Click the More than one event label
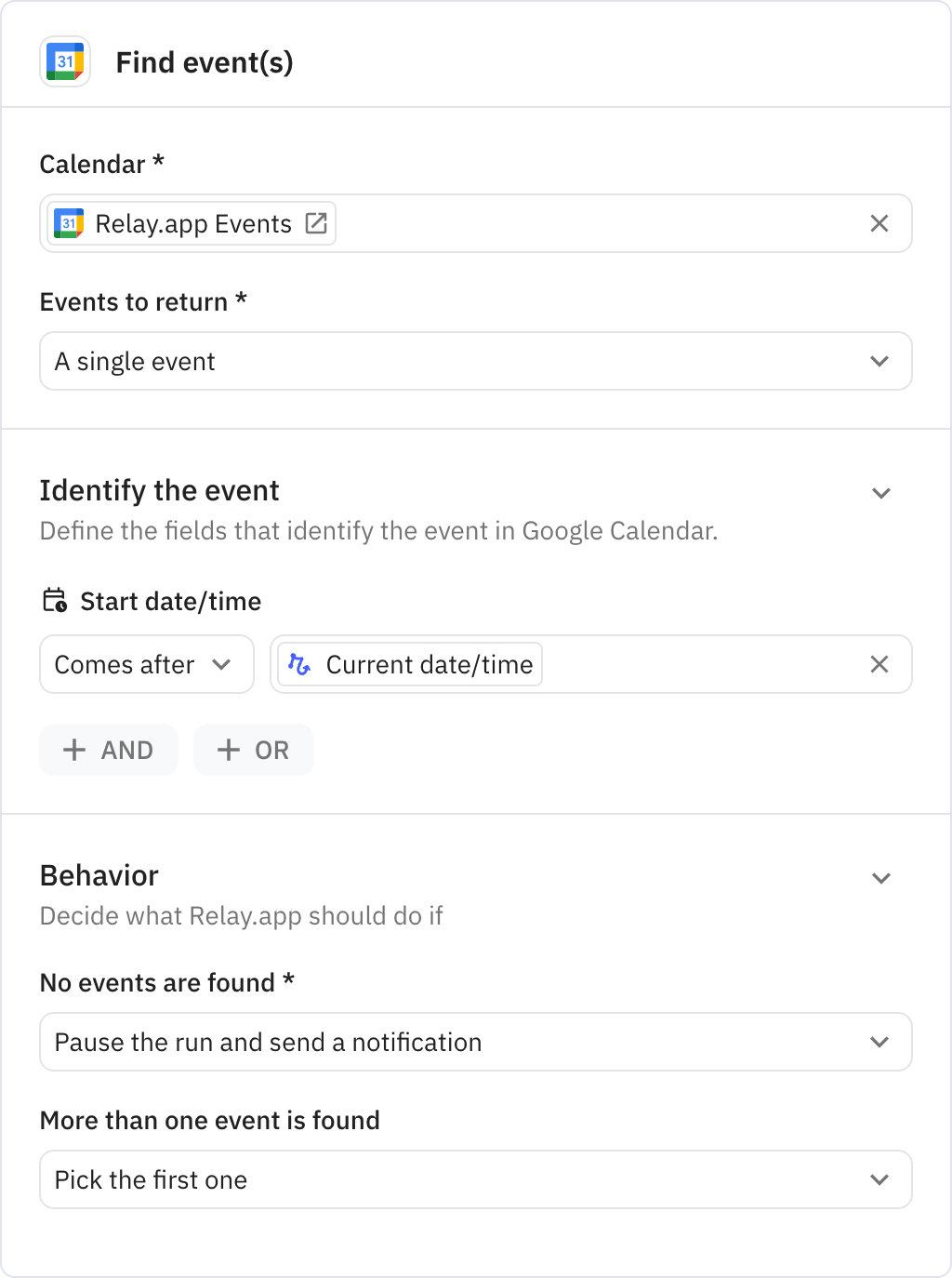This screenshot has height=1278, width=952. pyautogui.click(x=210, y=1120)
